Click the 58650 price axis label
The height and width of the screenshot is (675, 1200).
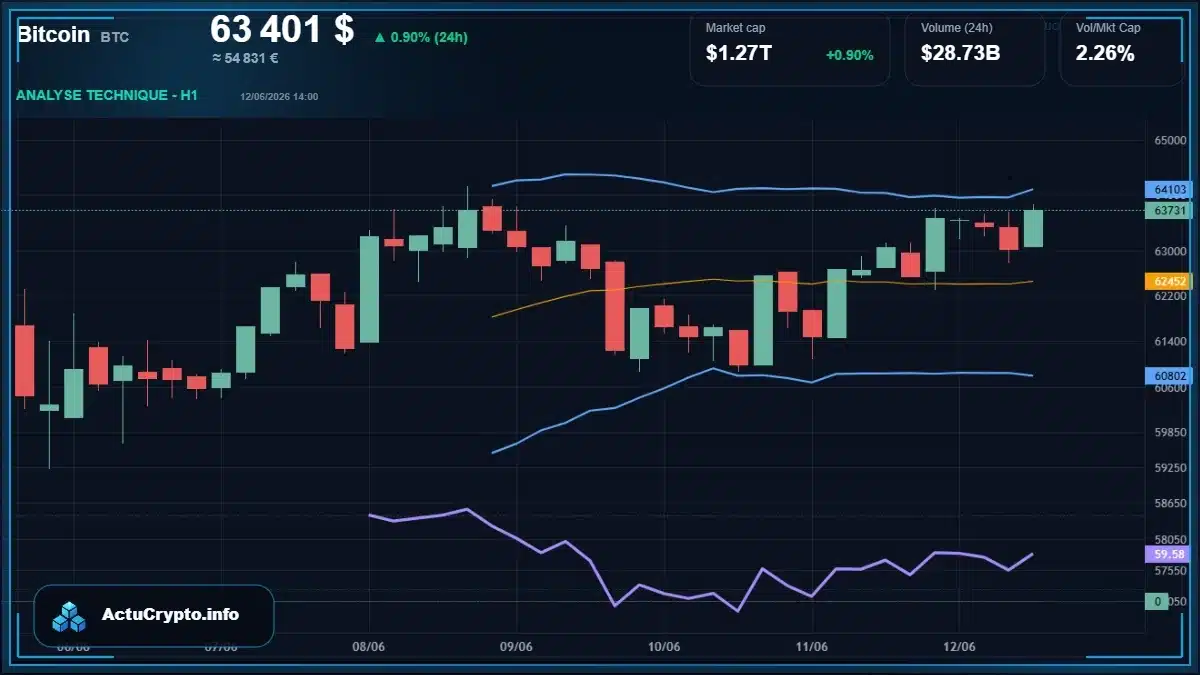click(1170, 504)
